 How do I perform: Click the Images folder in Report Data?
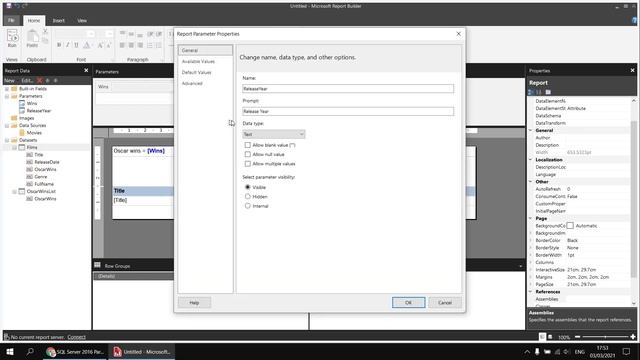[x=27, y=118]
